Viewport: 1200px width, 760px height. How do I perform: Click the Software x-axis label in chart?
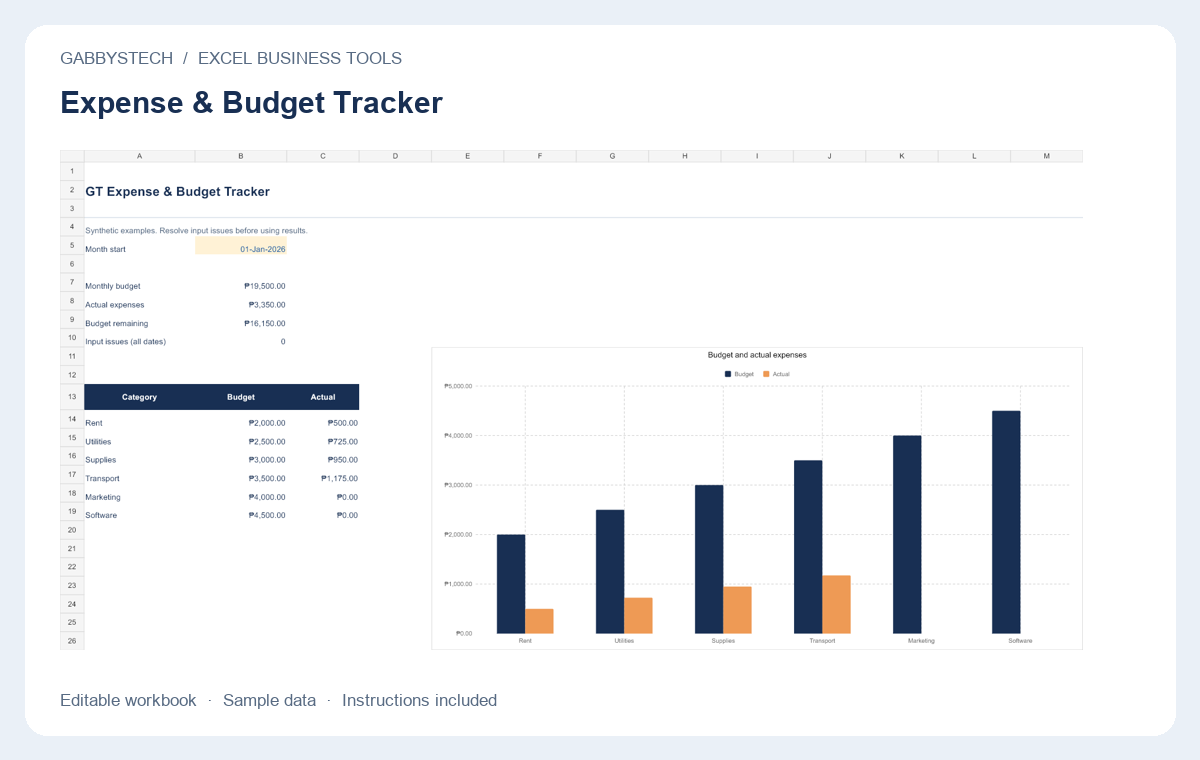point(1020,641)
